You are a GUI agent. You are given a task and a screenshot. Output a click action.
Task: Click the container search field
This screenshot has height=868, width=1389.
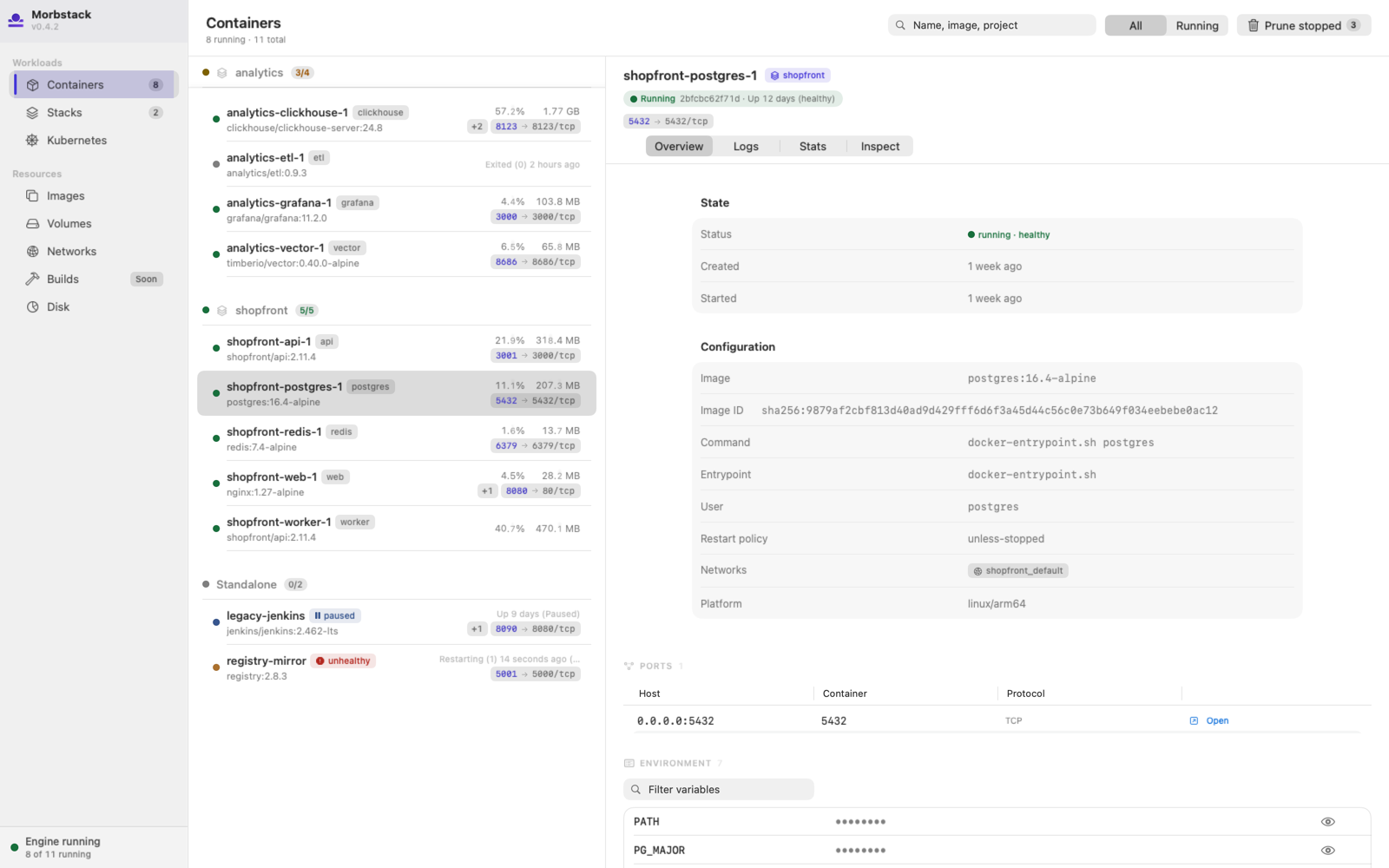991,25
